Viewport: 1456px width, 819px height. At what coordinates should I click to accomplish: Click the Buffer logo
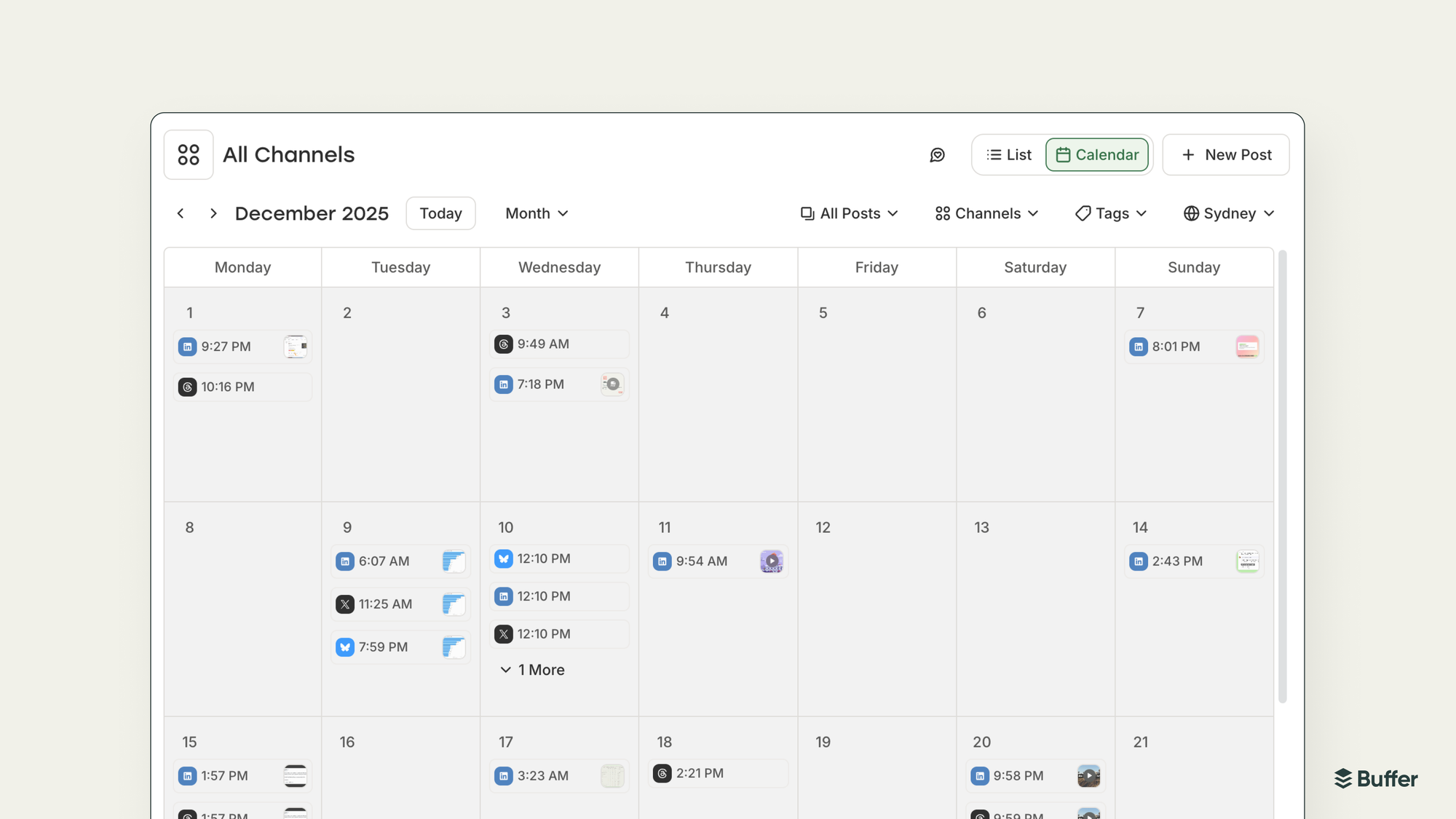coord(1376,778)
